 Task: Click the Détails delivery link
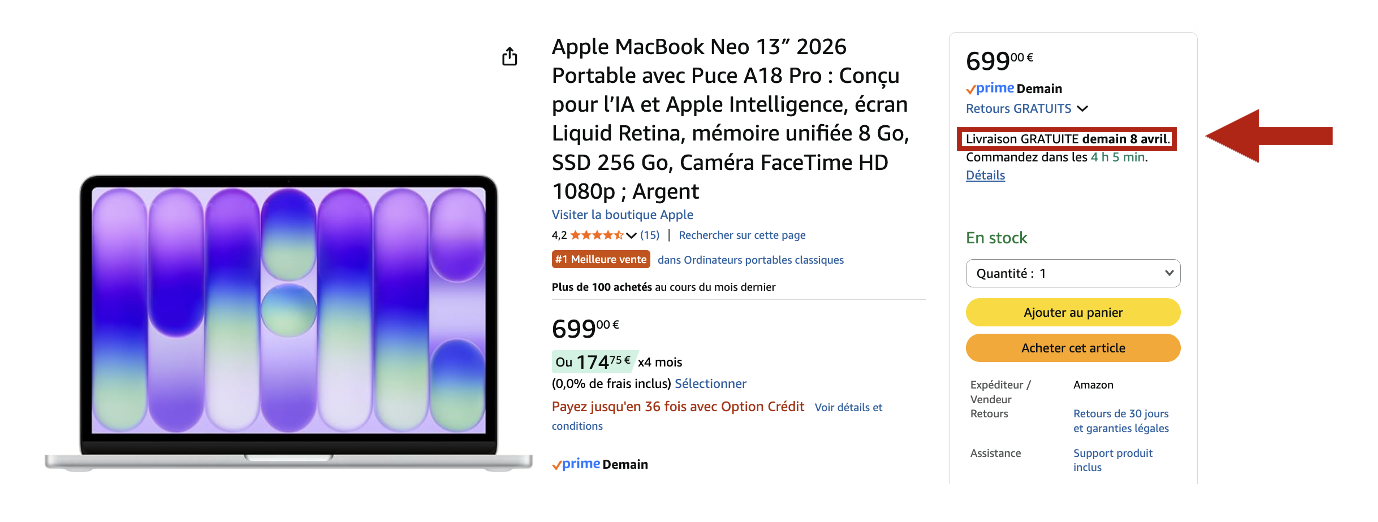[985, 175]
